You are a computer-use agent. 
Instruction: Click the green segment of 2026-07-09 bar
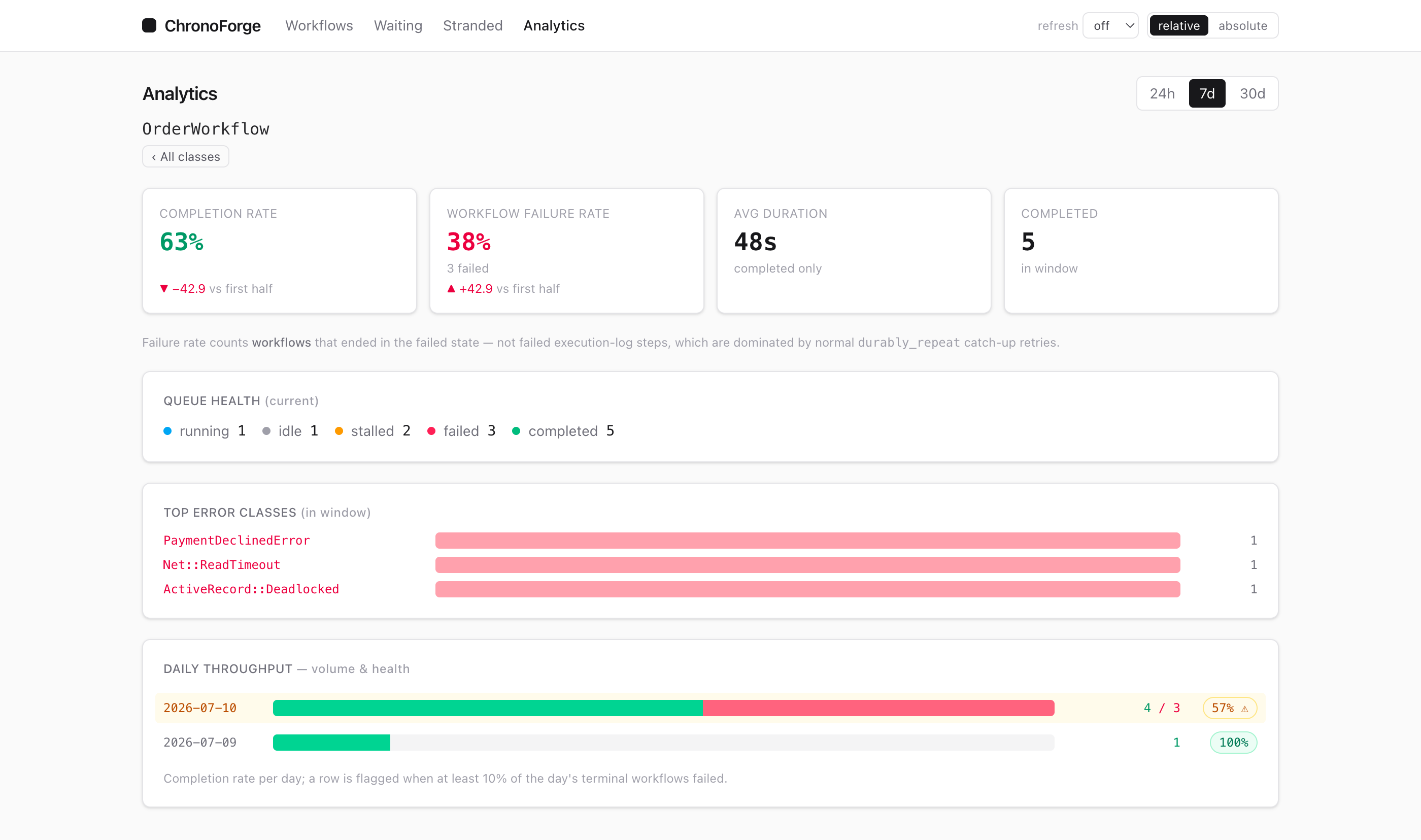331,742
